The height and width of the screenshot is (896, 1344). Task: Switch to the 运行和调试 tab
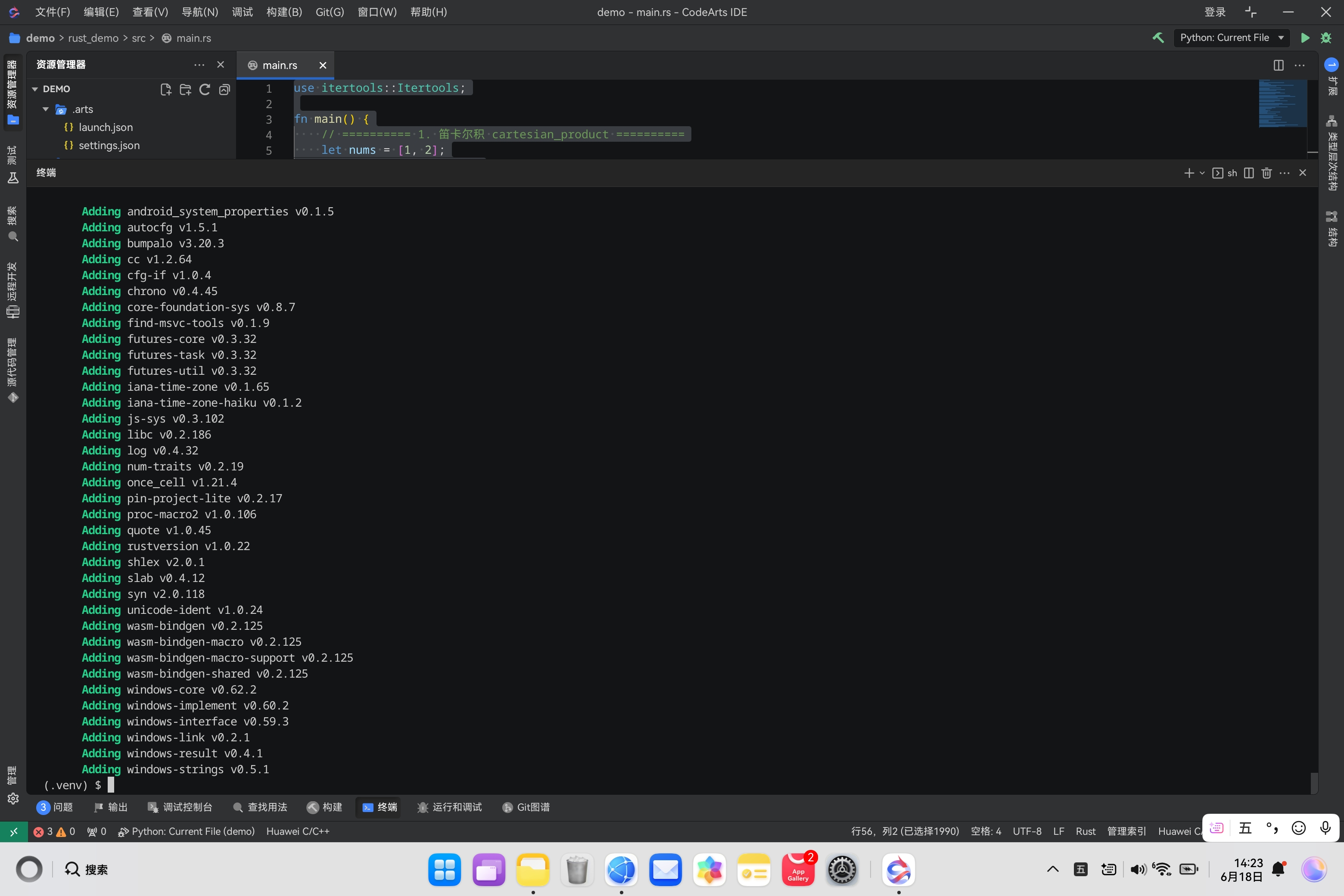click(449, 807)
